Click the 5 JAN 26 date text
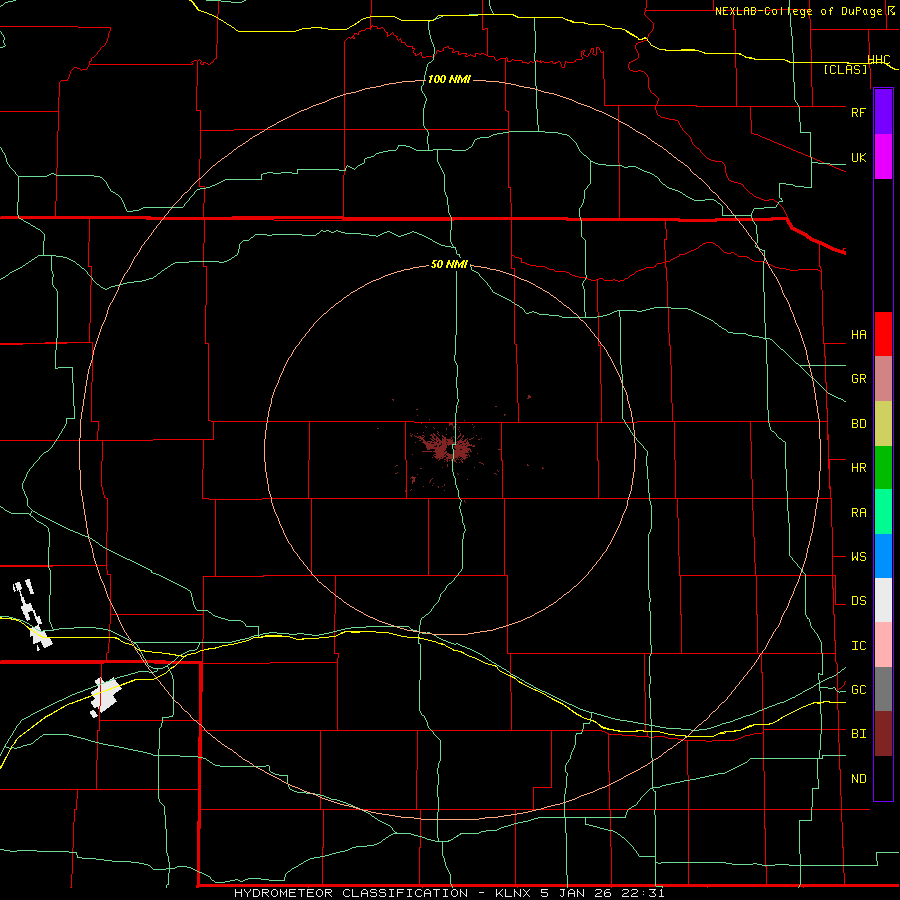Viewport: 900px width, 900px height. [x=576, y=893]
